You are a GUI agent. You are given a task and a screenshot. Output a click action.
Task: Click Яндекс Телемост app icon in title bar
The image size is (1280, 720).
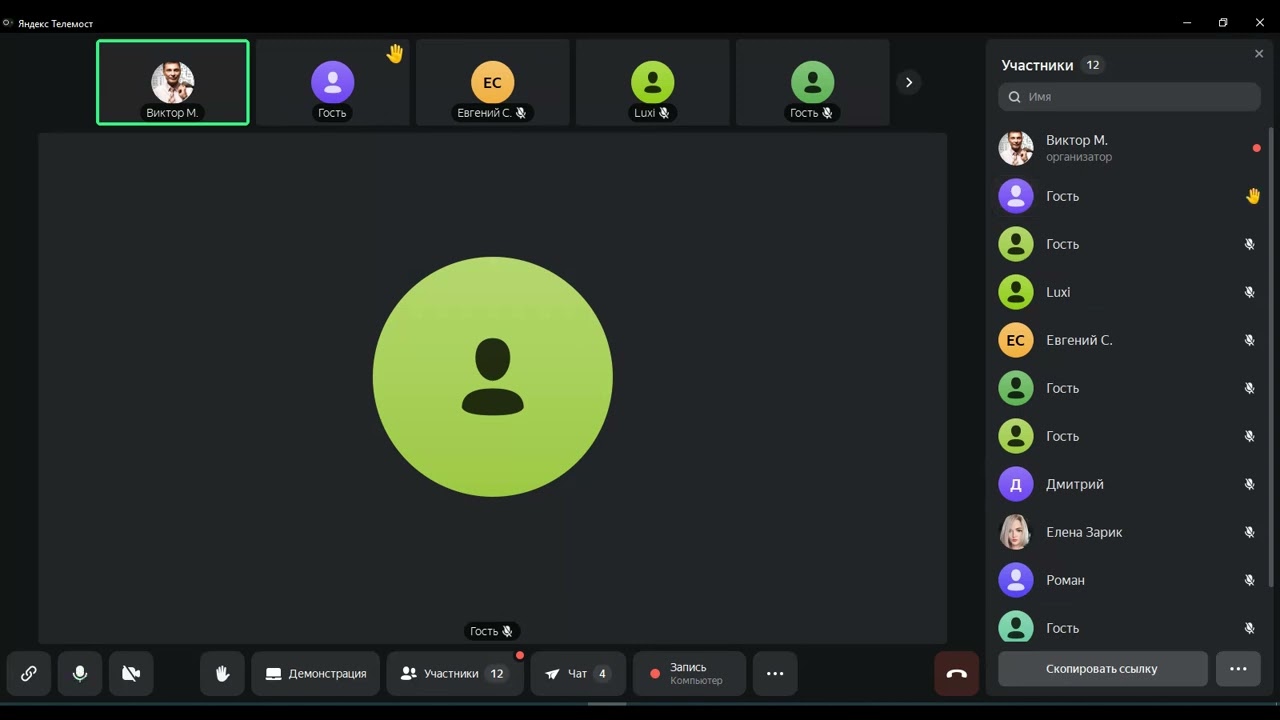coord(8,22)
